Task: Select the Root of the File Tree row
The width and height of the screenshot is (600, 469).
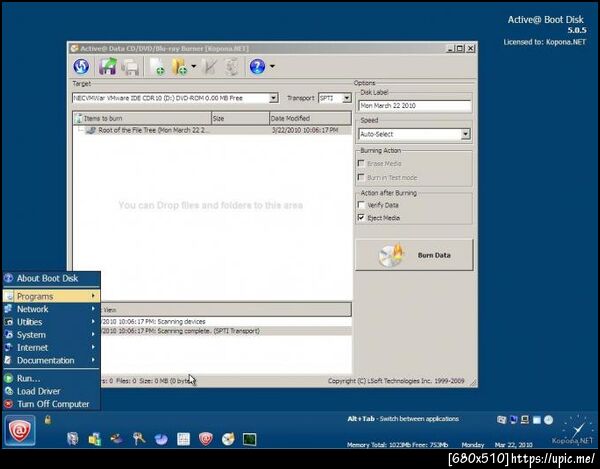Action: (x=212, y=130)
